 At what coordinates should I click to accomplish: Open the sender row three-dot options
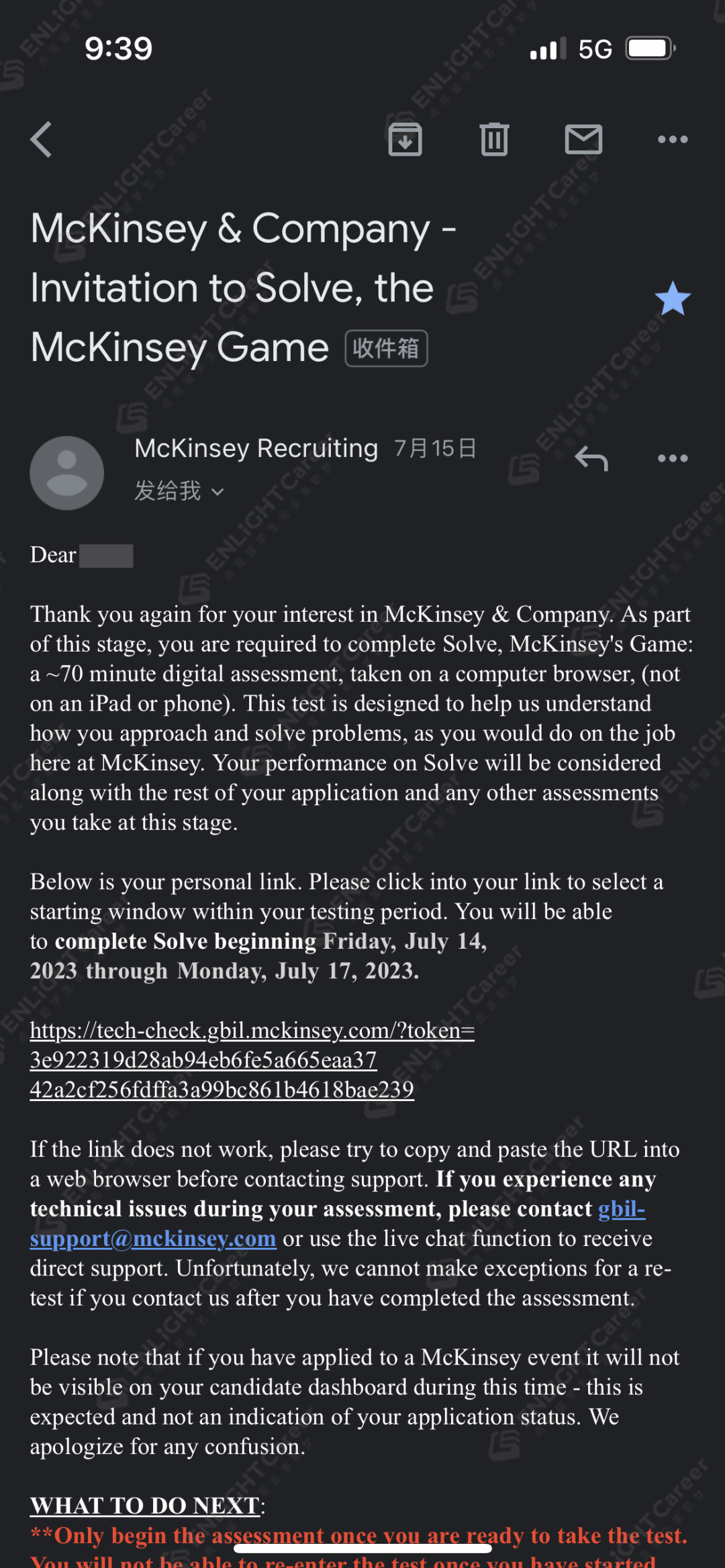coord(673,458)
